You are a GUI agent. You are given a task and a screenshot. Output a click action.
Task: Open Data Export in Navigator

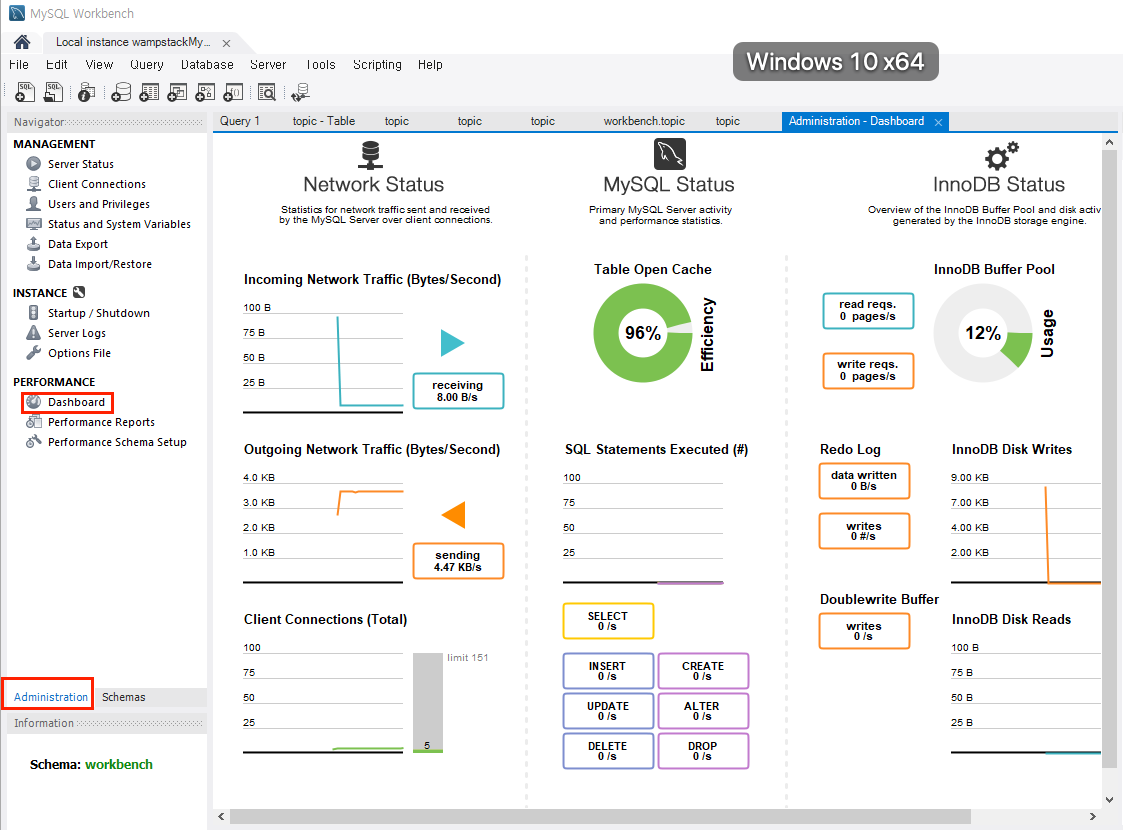click(77, 244)
